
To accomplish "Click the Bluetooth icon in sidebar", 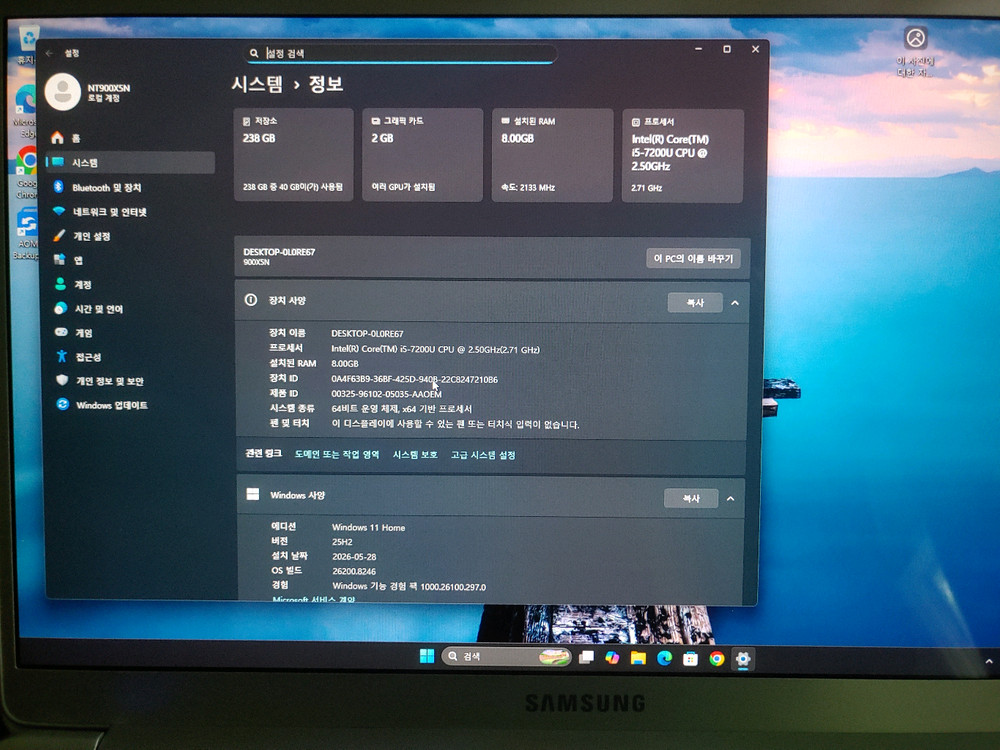I will (x=58, y=187).
